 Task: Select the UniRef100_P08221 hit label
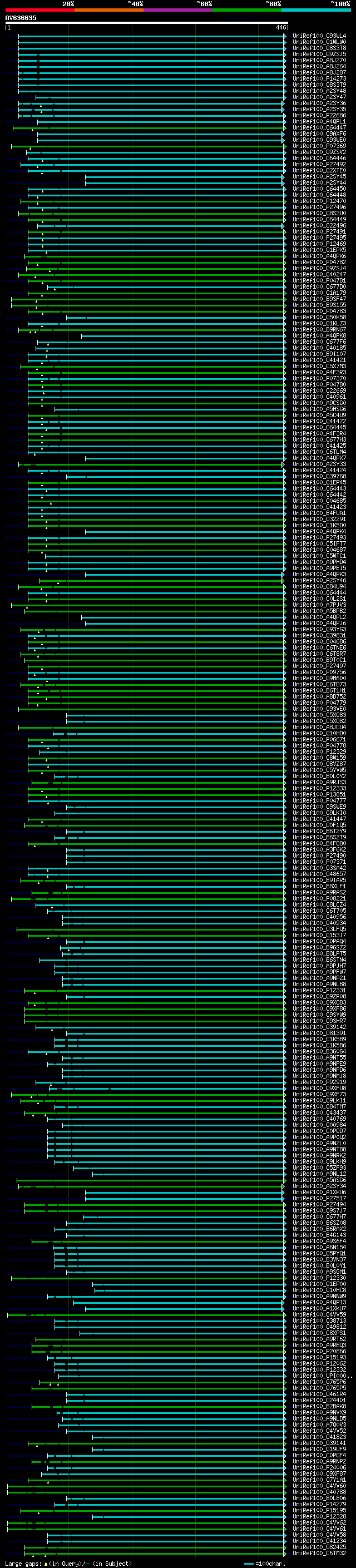click(319, 898)
